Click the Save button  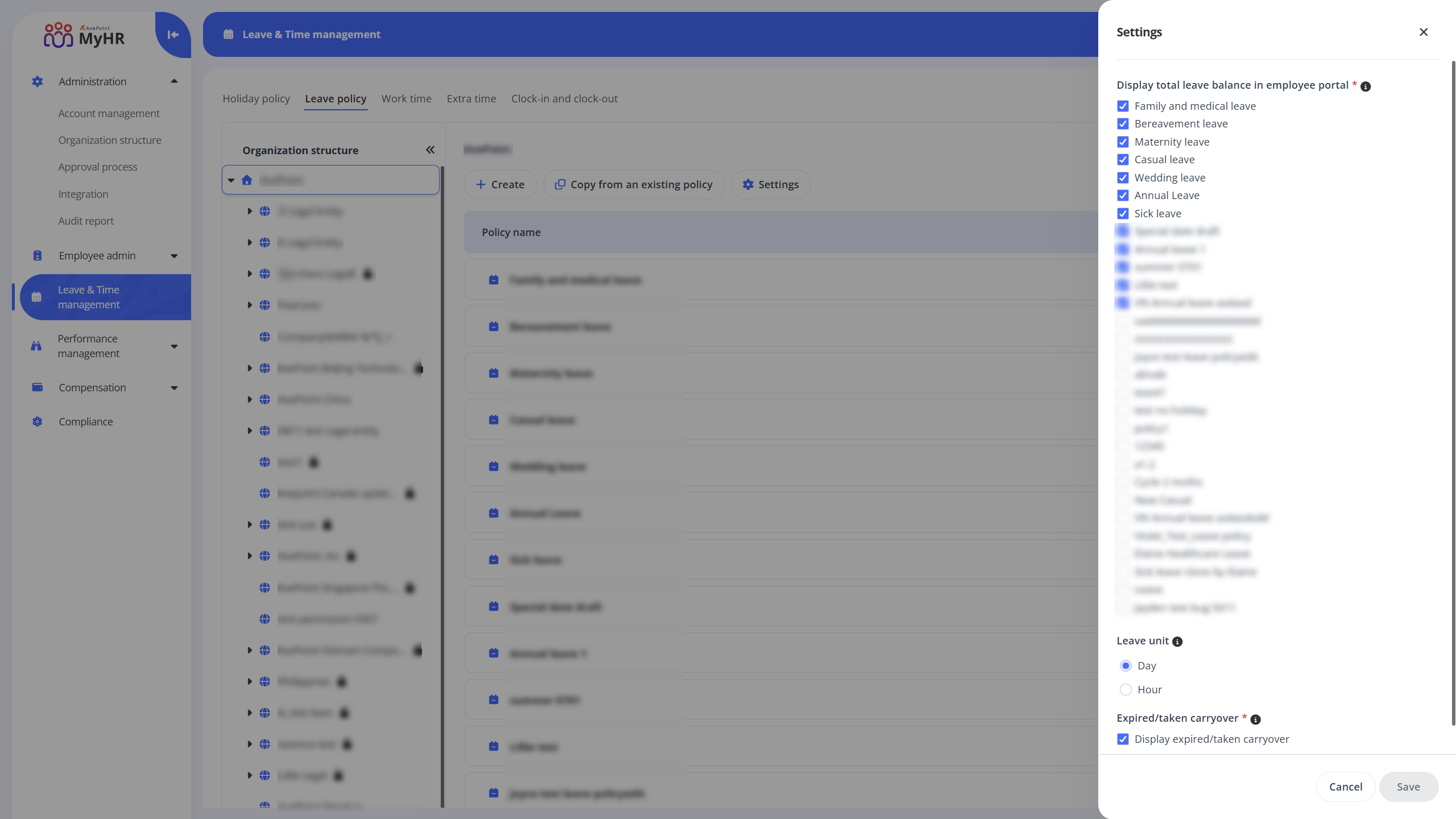1408,787
